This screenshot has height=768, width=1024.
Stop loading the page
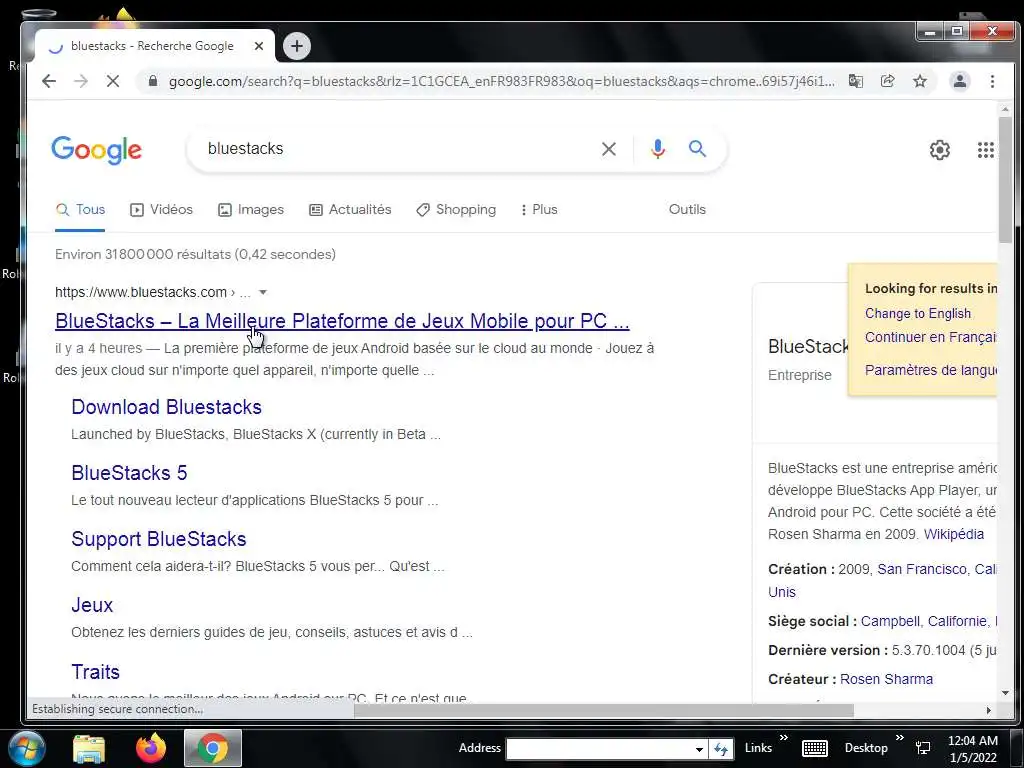[x=113, y=81]
